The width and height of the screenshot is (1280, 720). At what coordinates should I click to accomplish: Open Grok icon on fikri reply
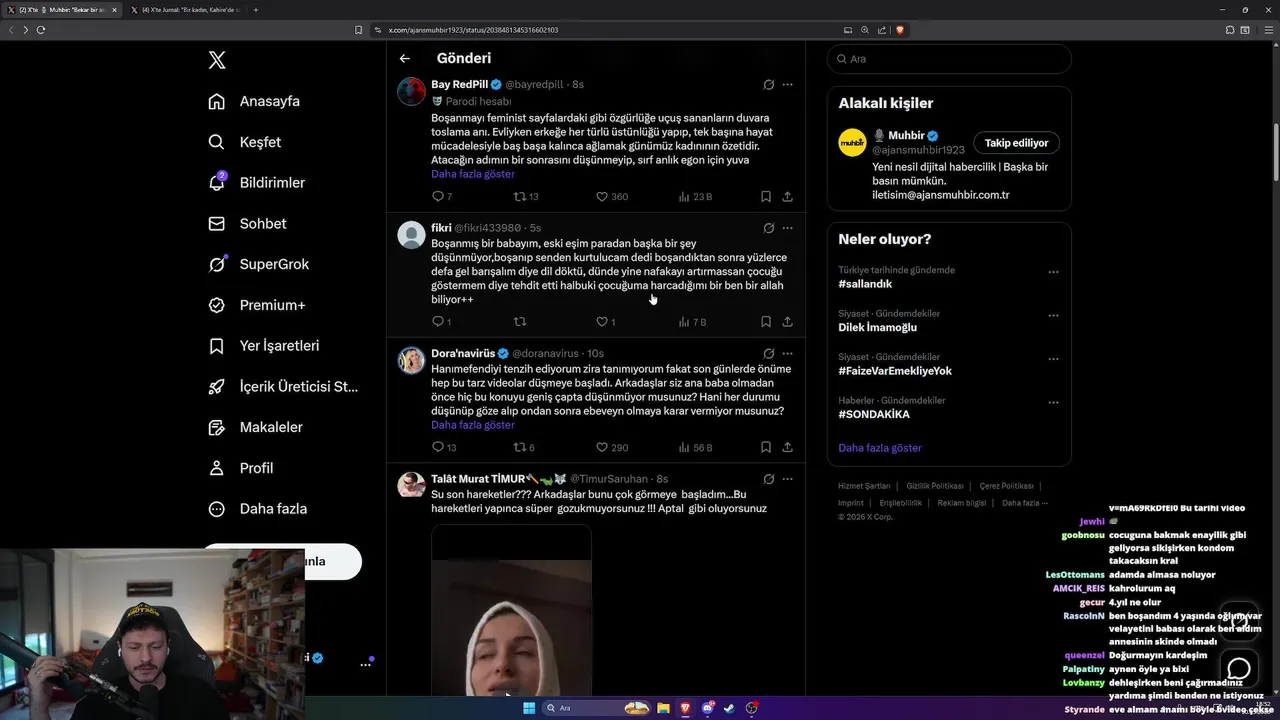tap(768, 228)
